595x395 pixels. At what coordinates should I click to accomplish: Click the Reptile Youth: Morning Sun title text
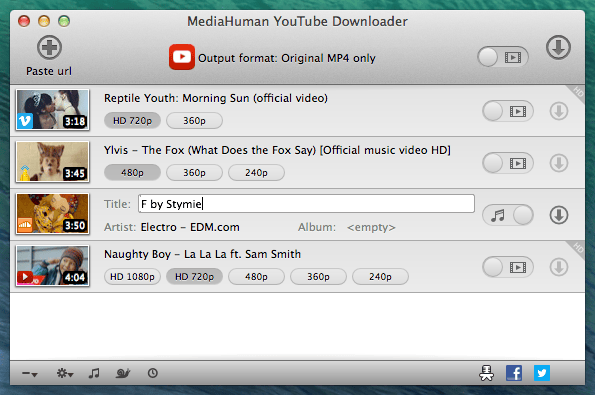[x=216, y=98]
